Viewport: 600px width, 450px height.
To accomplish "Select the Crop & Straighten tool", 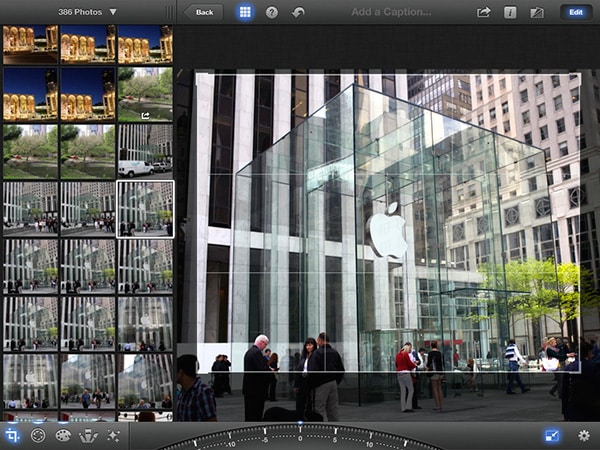I will tap(13, 435).
